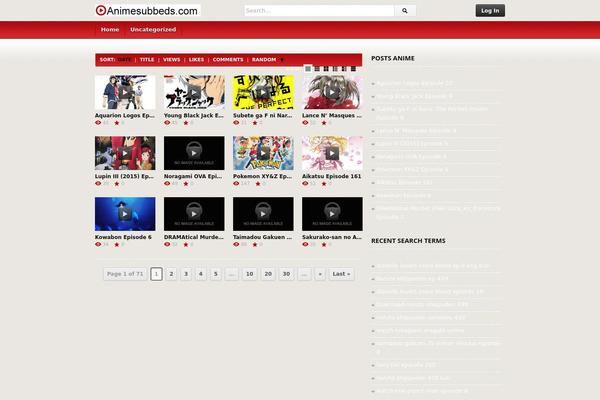Play the Noragami OVA video overlay
Viewport: 600px width, 400px height.
click(194, 153)
